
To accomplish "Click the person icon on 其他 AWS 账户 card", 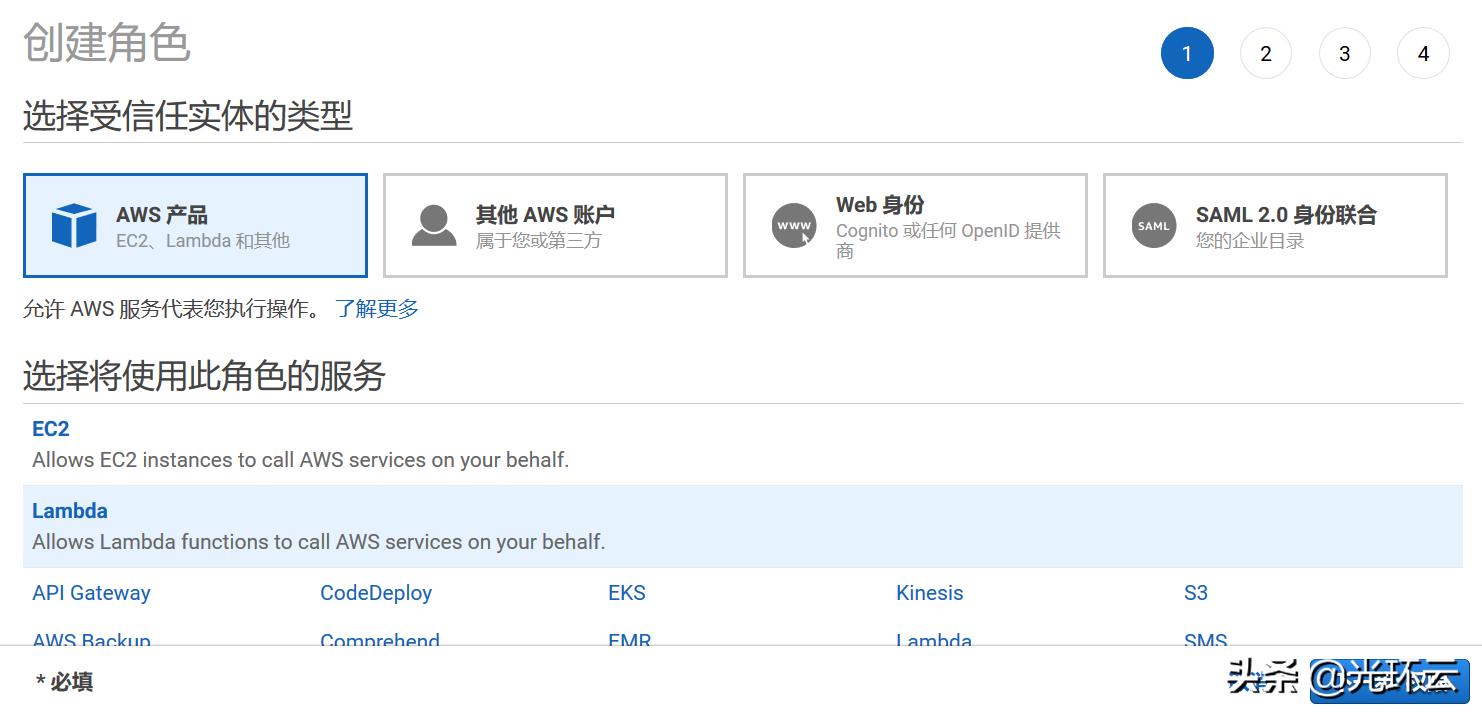I will tap(430, 224).
